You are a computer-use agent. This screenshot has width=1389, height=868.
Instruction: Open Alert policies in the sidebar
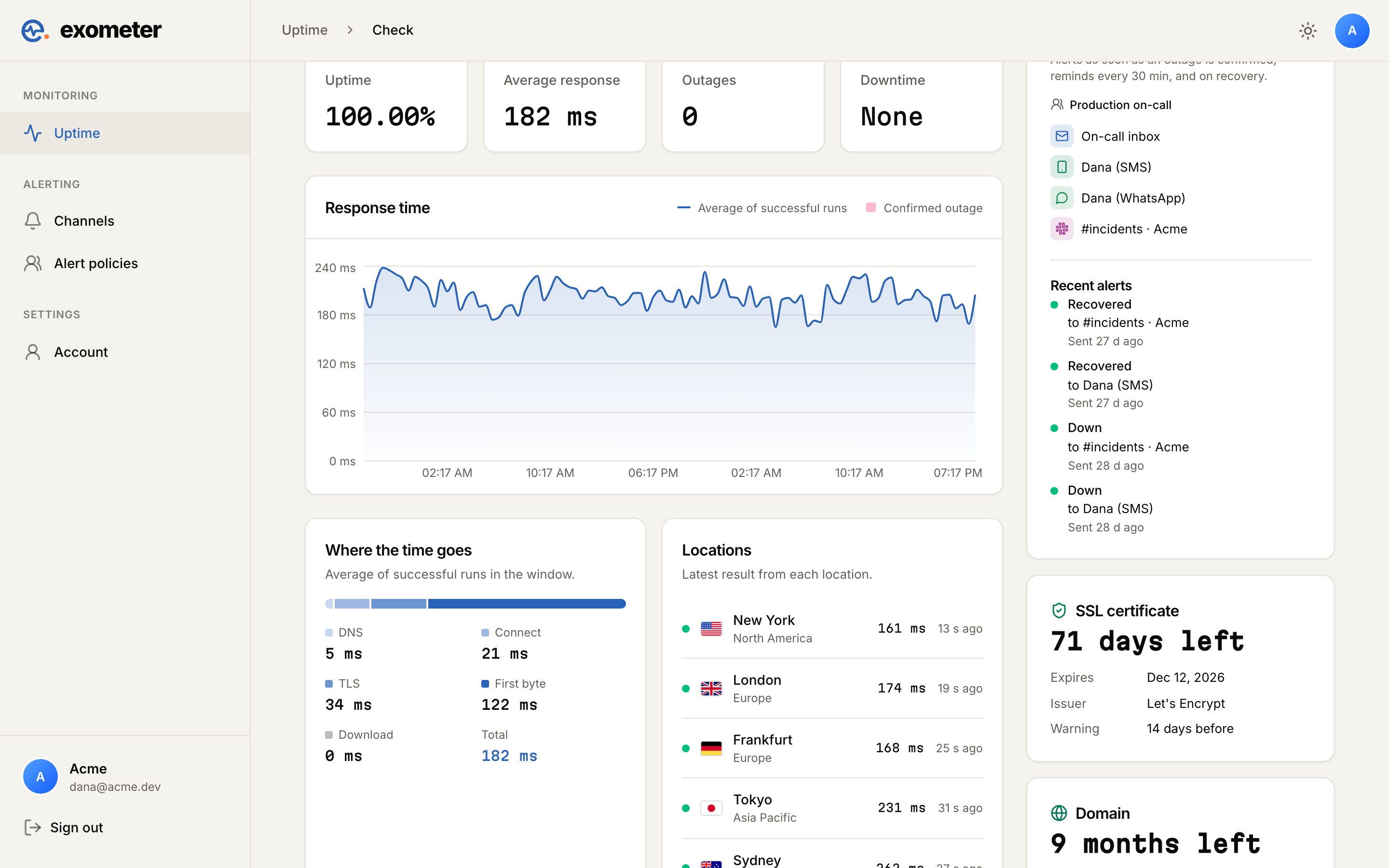(x=125, y=263)
